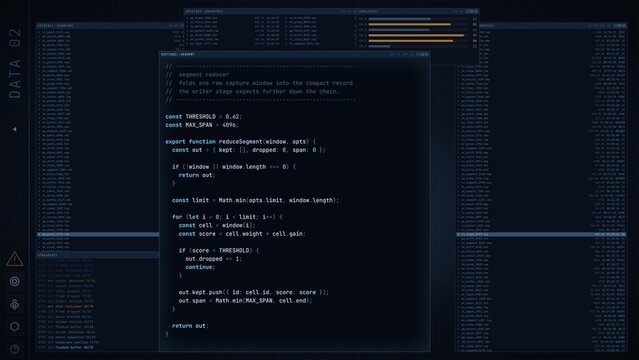Click the 'const limit = Math.min(opts.limit' line
This screenshot has width=639, height=360.
[x=255, y=200]
